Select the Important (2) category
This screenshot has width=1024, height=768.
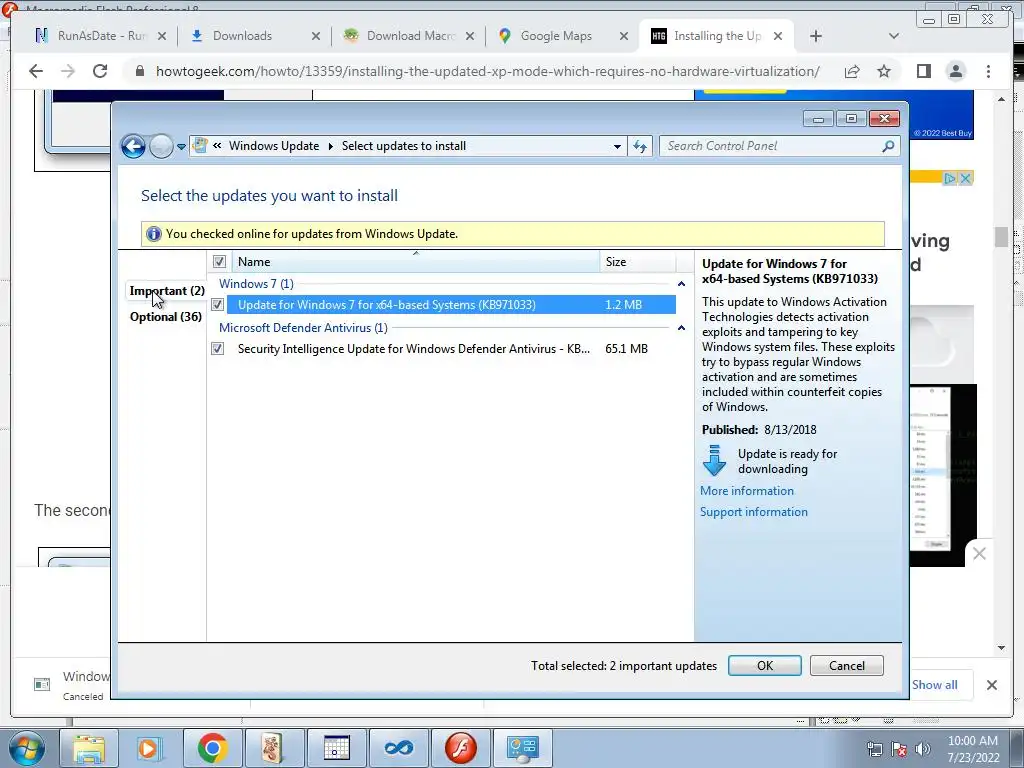coord(167,291)
